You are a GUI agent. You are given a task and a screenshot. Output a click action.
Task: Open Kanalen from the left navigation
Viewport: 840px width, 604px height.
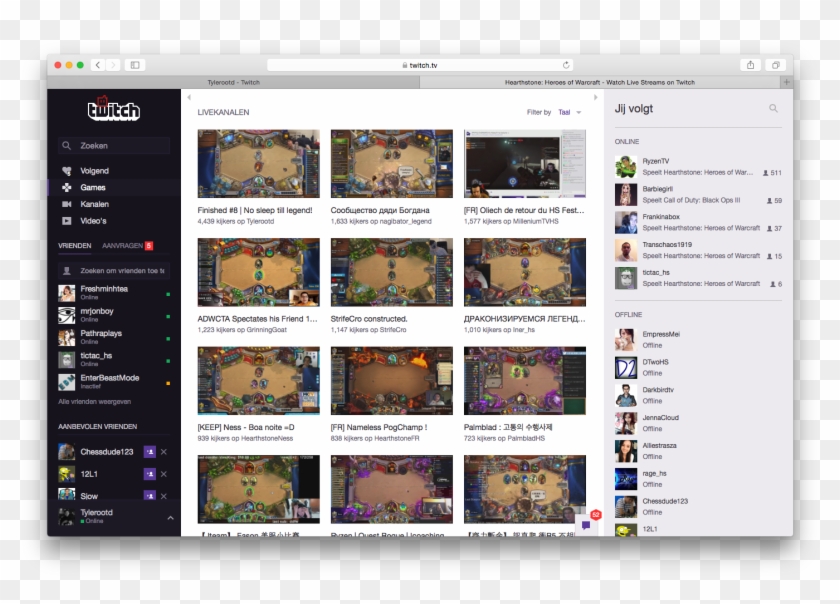tap(94, 204)
